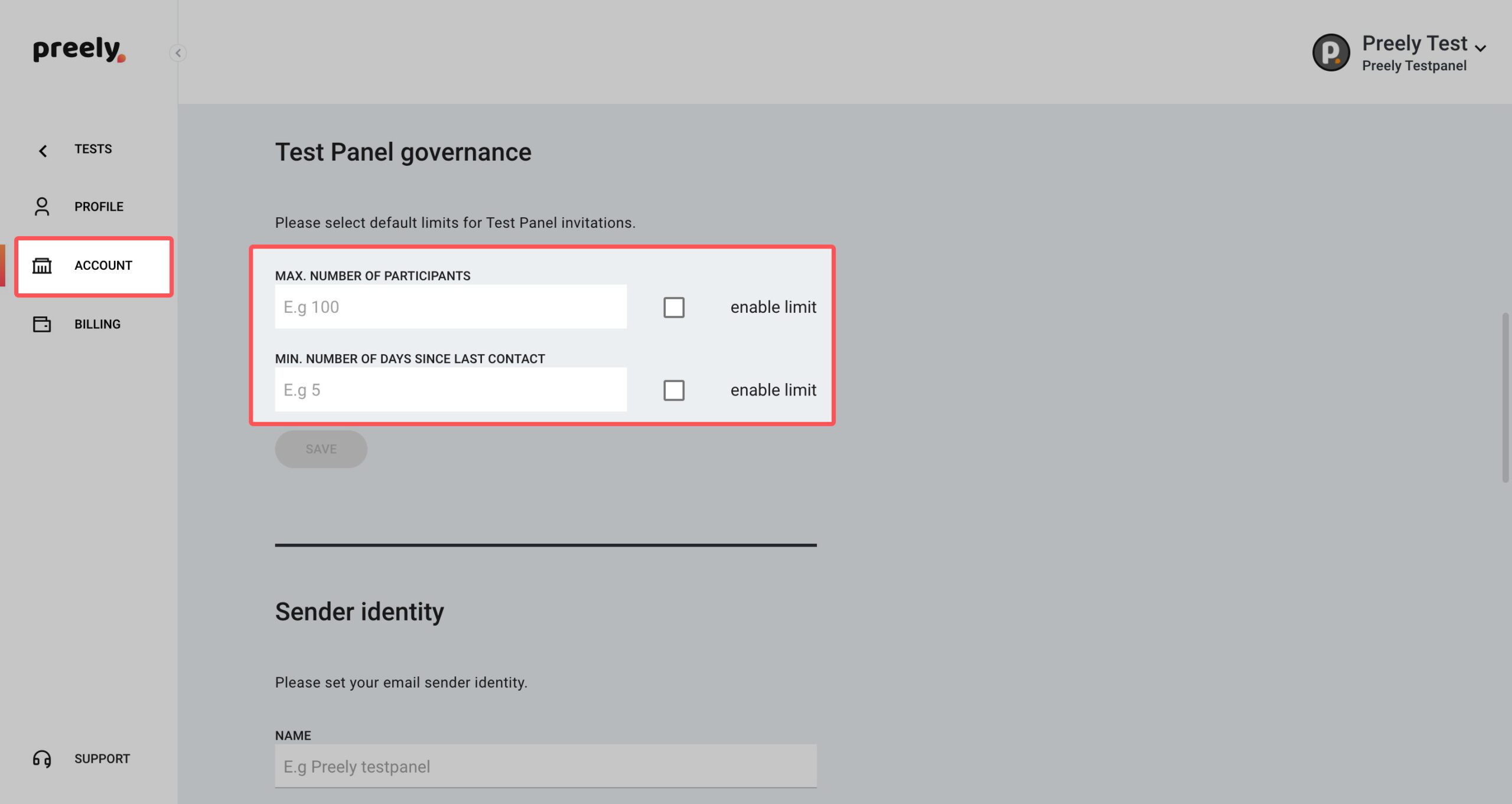Click the back arrow icon beside Tests
This screenshot has height=804, width=1512.
[x=43, y=151]
